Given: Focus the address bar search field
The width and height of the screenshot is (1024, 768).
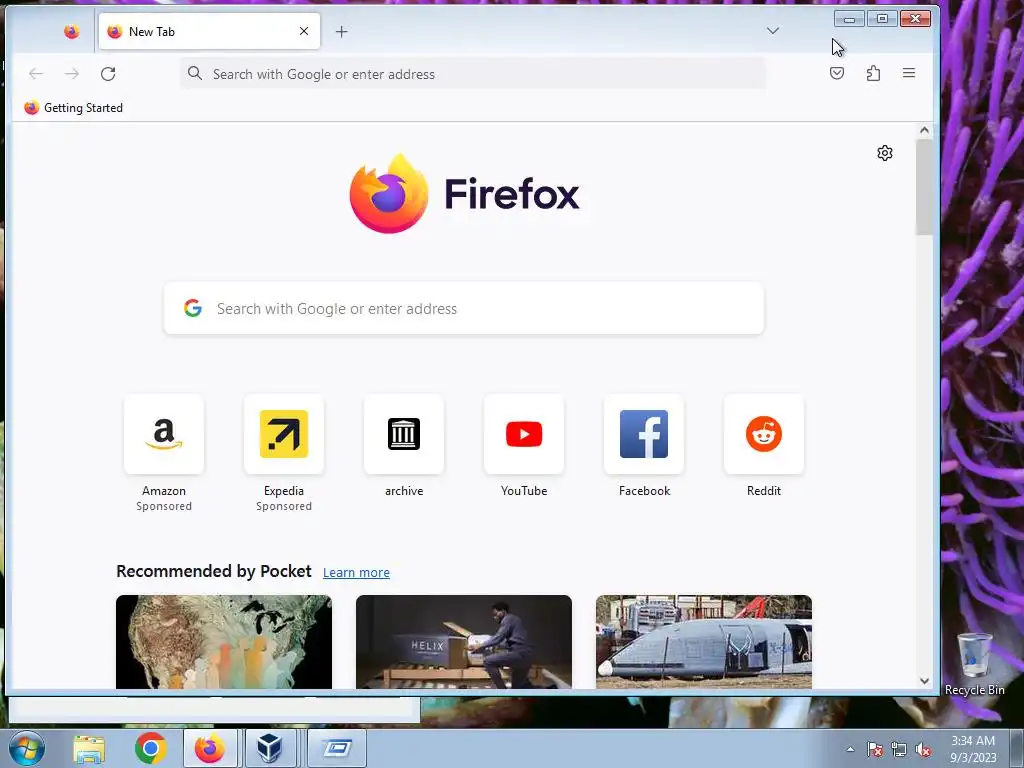Looking at the screenshot, I should point(473,74).
